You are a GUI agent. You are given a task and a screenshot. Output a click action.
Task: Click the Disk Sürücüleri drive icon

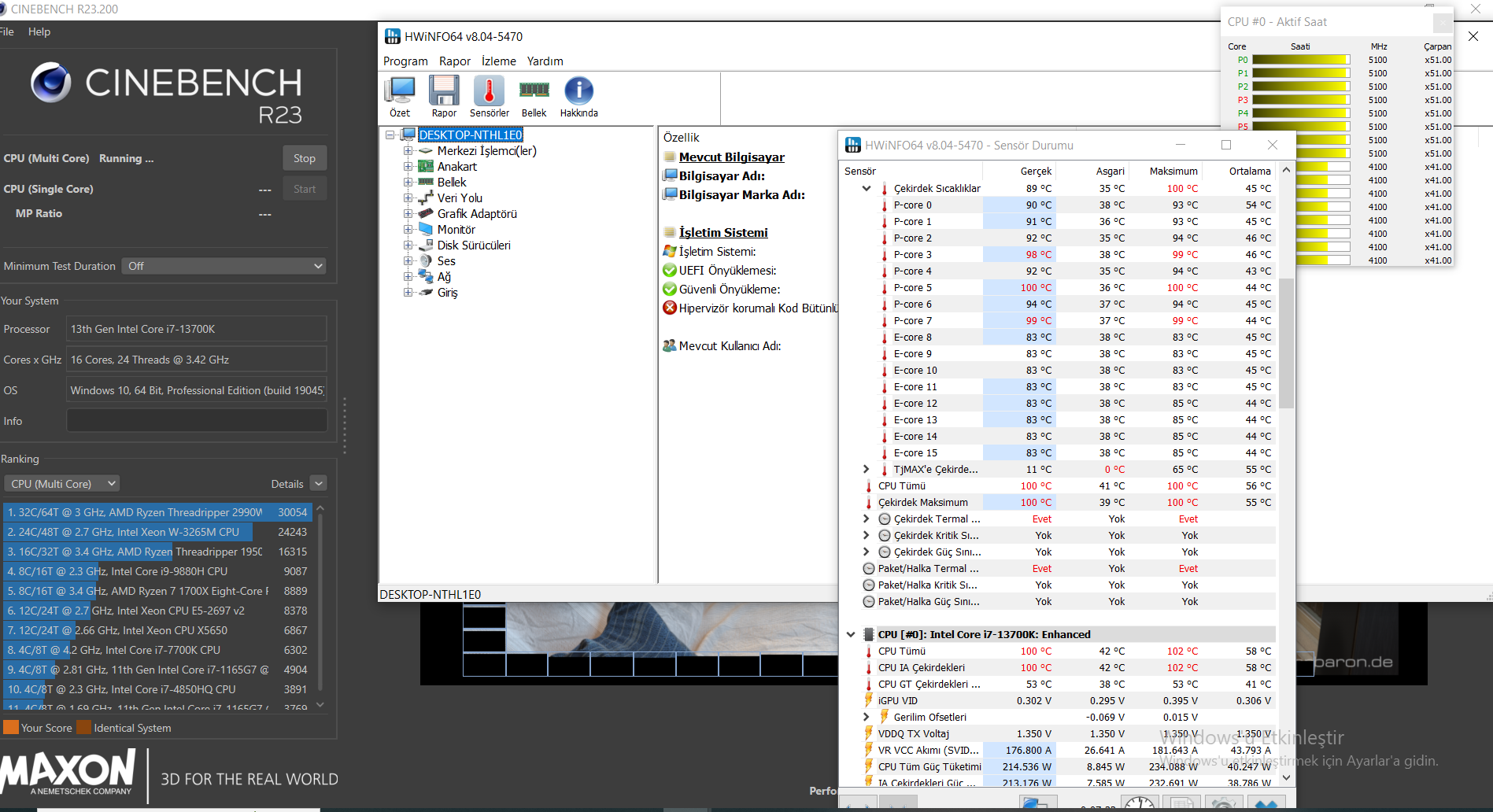[x=426, y=245]
